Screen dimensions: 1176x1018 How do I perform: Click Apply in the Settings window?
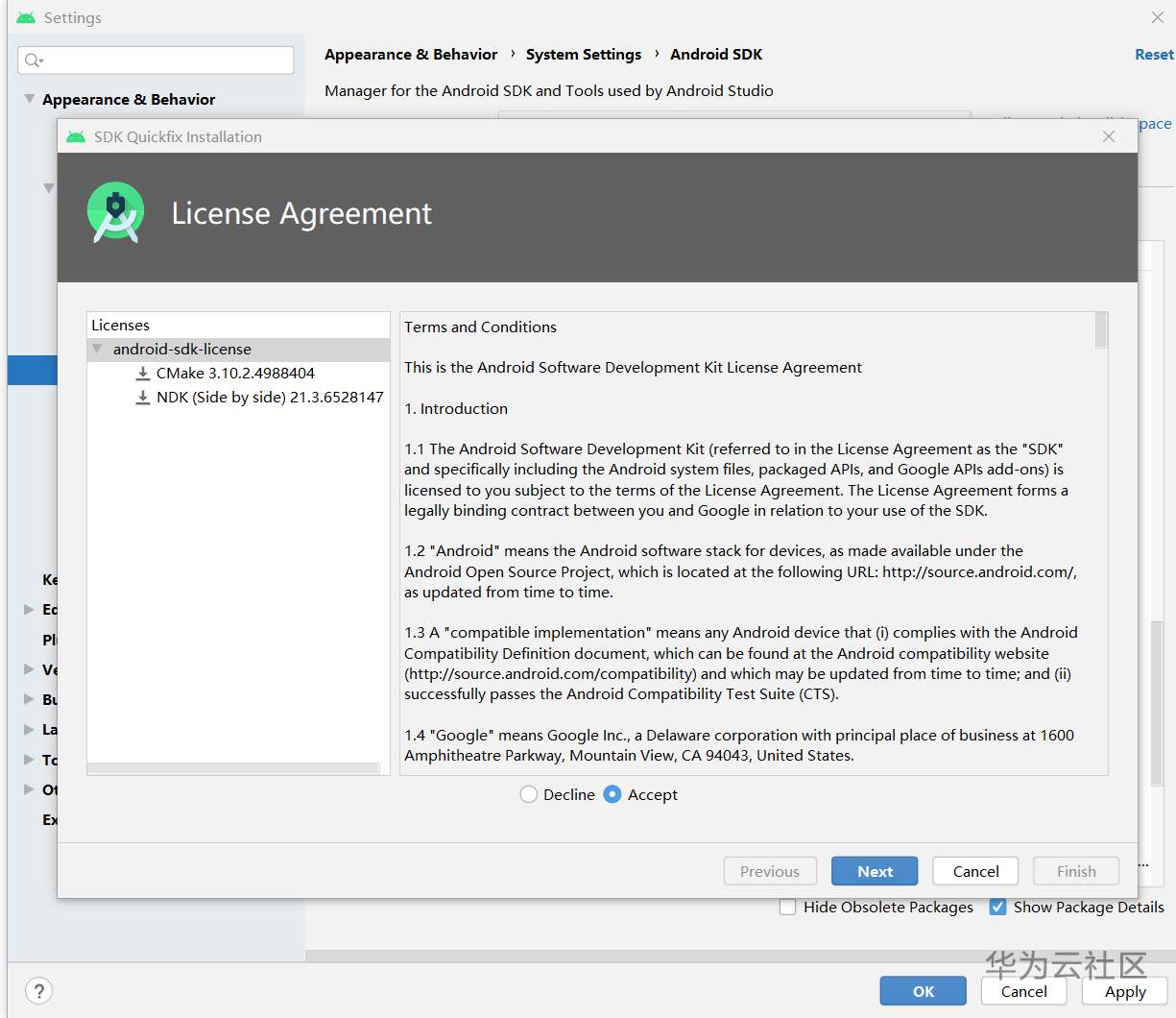pyautogui.click(x=1125, y=991)
